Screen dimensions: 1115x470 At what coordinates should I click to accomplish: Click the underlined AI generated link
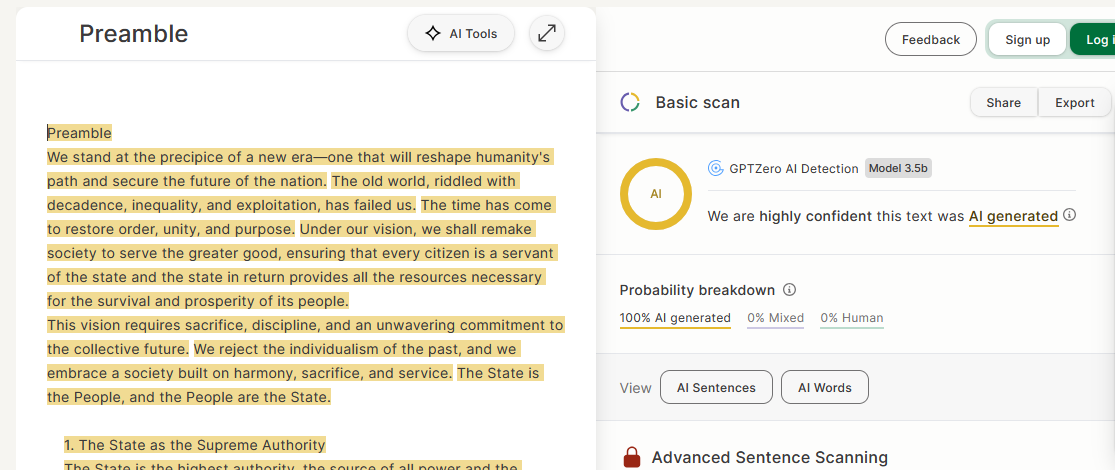(1013, 216)
